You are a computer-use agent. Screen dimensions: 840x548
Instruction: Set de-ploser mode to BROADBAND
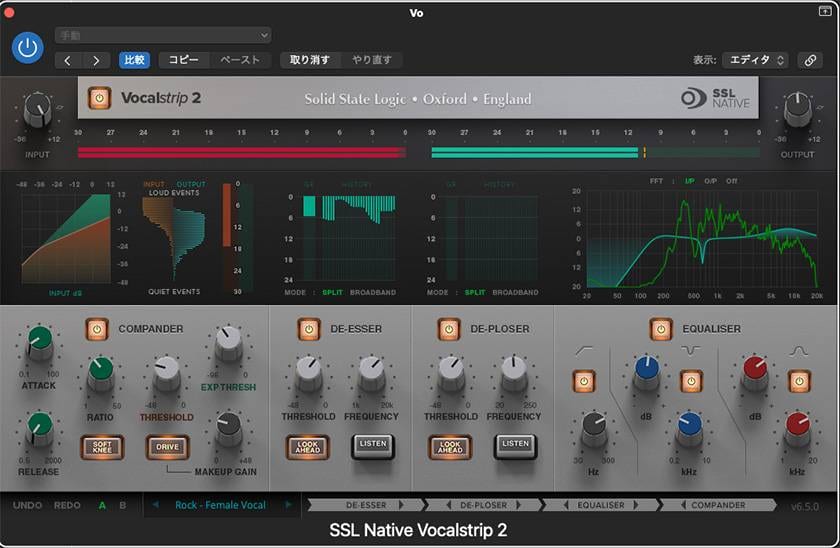coord(515,292)
